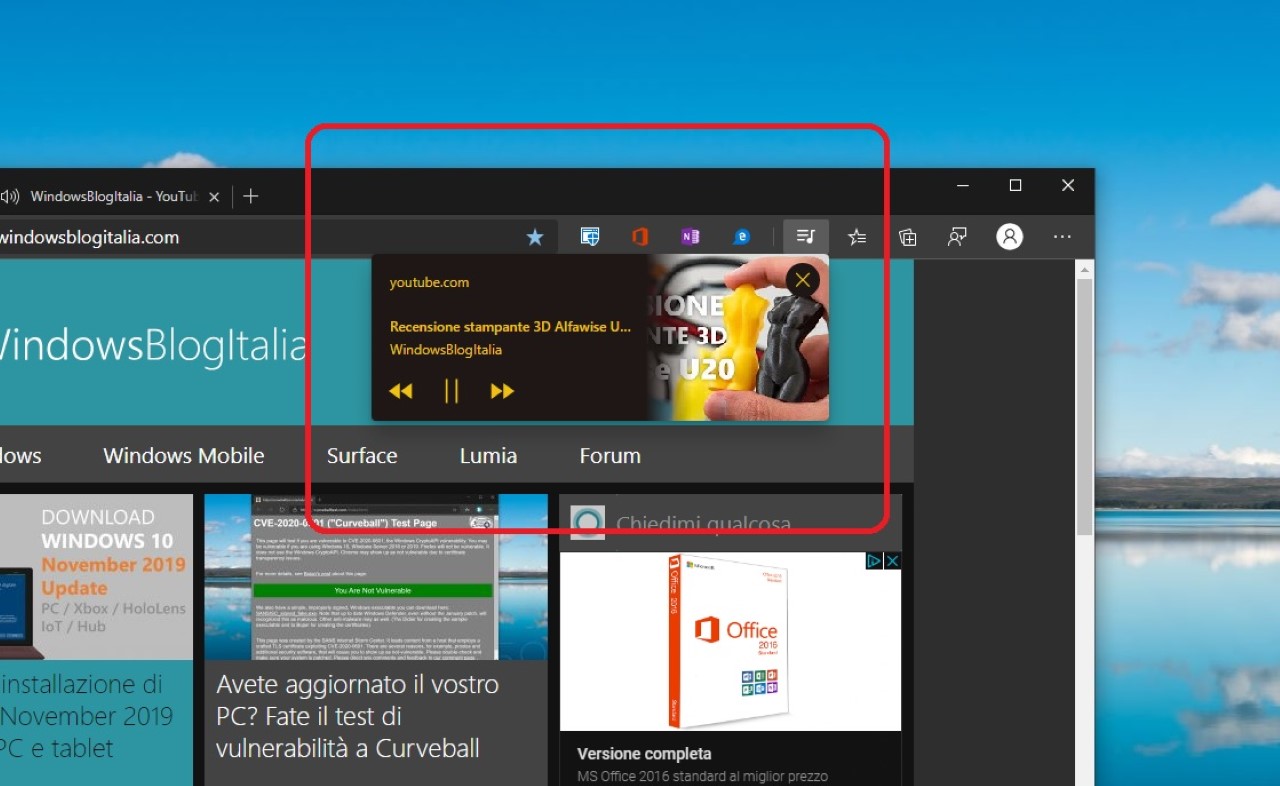
Task: Skip to previous track in media popup
Action: pyautogui.click(x=401, y=391)
